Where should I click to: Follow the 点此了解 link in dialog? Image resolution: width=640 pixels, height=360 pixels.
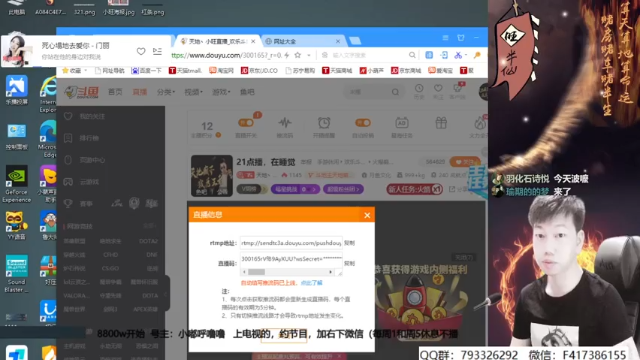pyautogui.click(x=311, y=283)
